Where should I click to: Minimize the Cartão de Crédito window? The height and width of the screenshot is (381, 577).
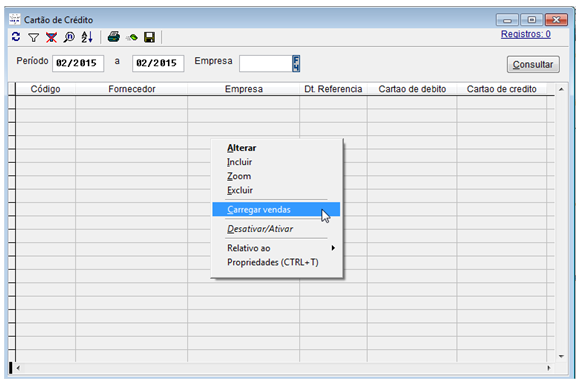[x=507, y=20]
